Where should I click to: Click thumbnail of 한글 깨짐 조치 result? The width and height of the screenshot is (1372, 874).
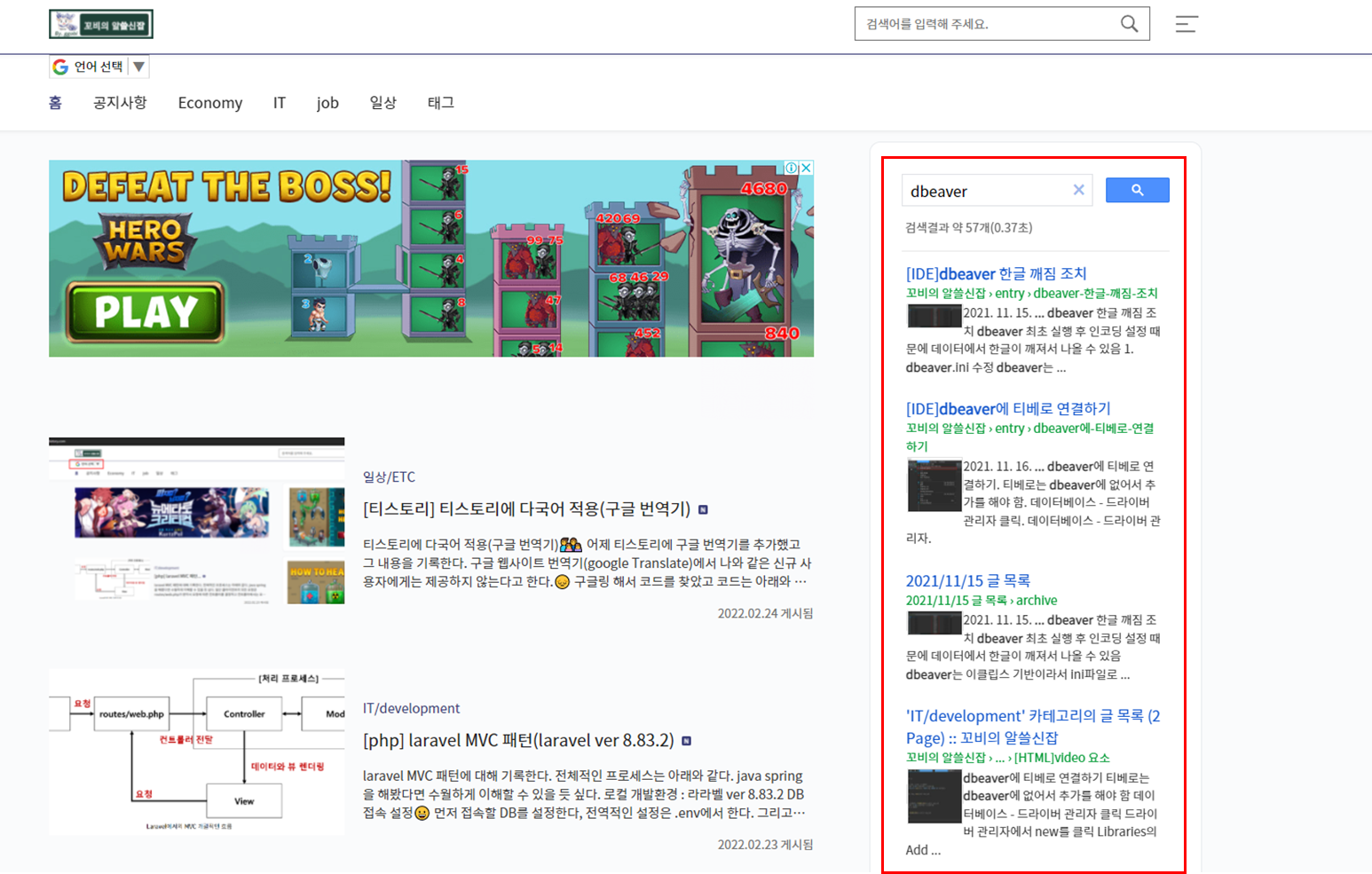934,316
